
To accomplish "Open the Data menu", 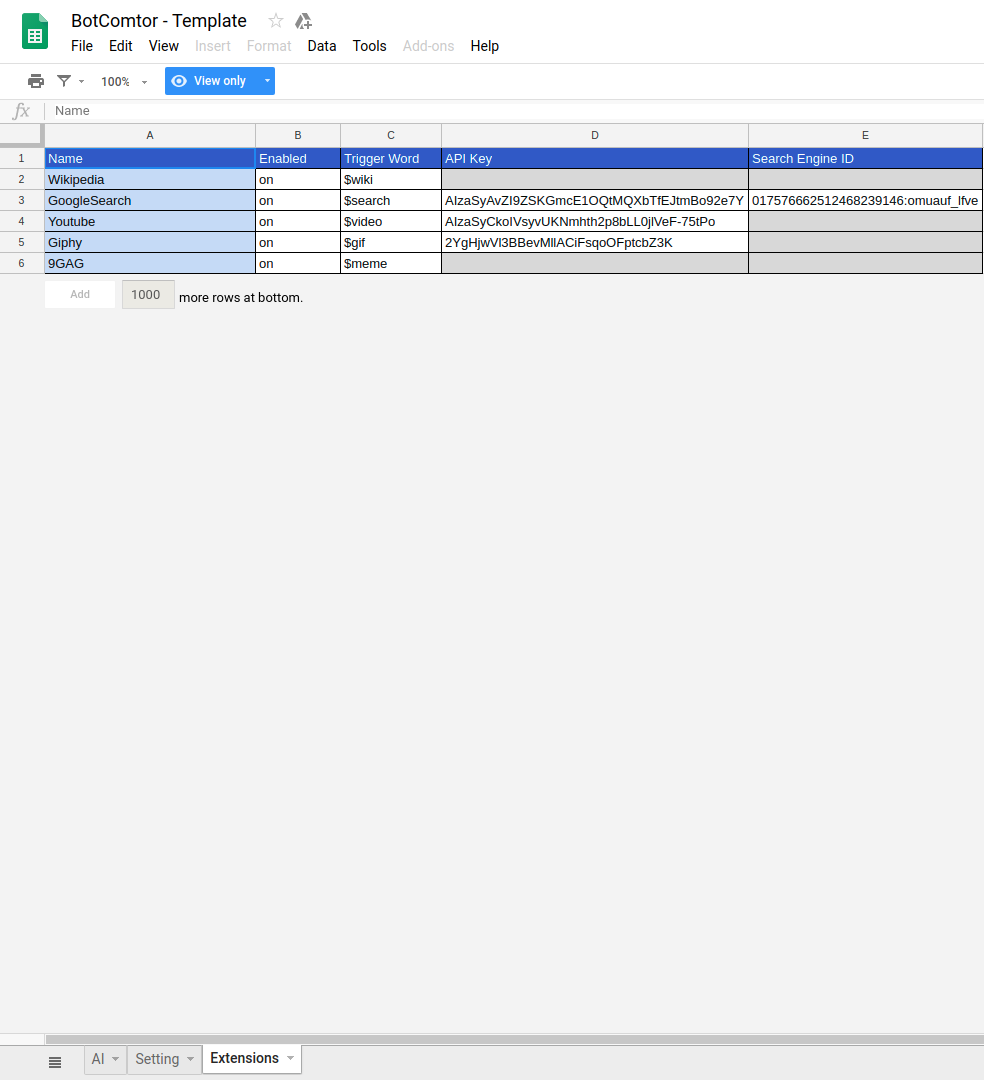I will click(x=322, y=46).
